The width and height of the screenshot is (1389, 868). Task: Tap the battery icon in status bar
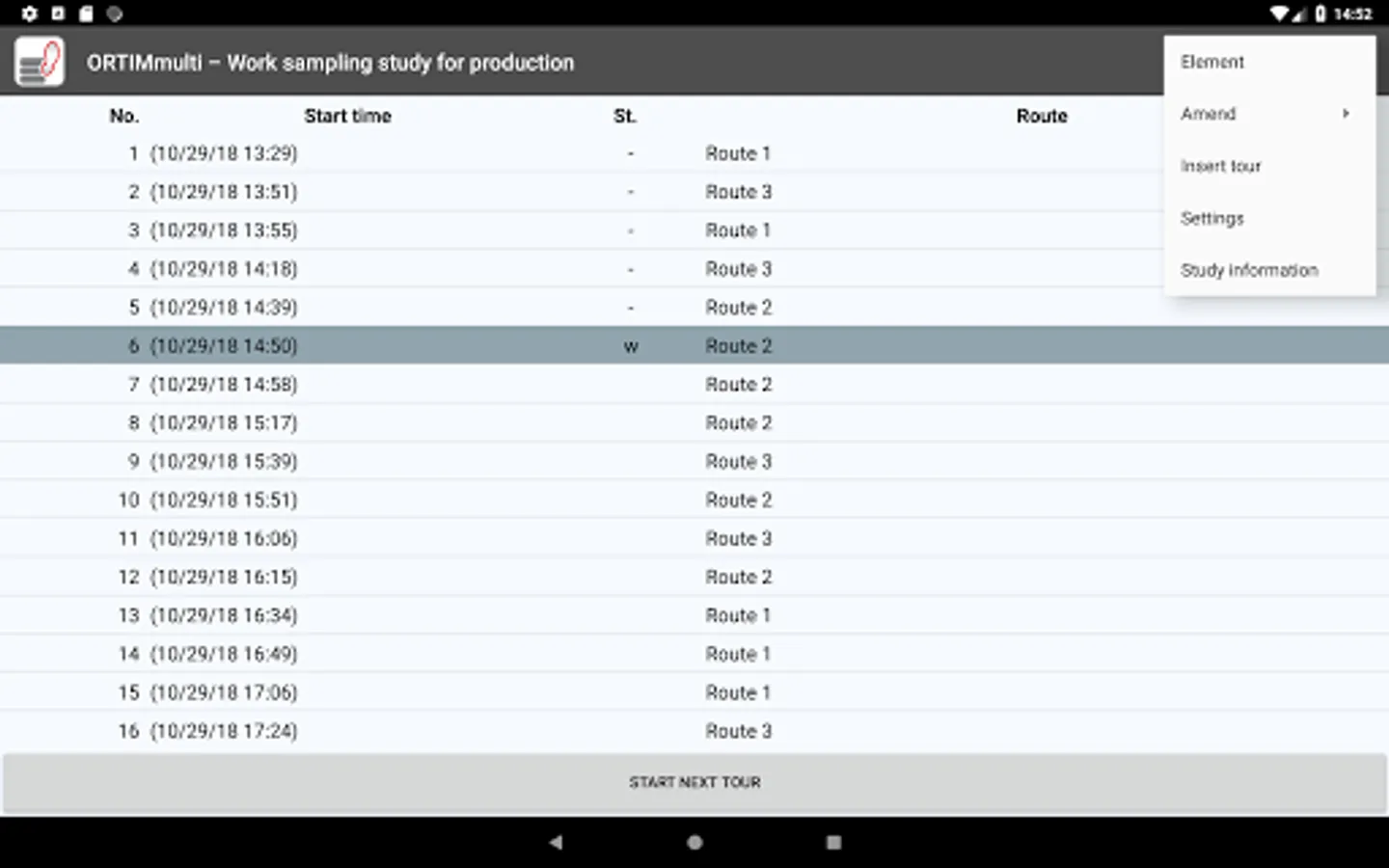(1321, 14)
